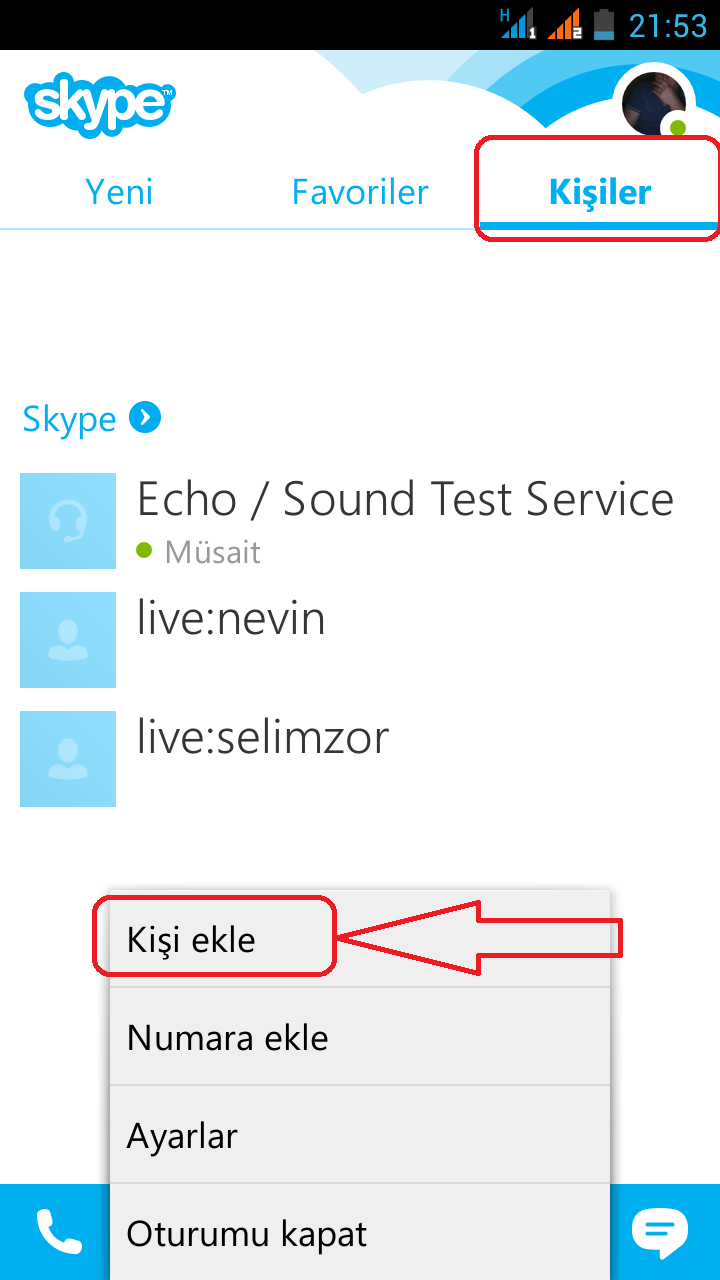This screenshot has width=720, height=1280.
Task: Open Echo / Sound Test Service avatar icon
Action: 67,520
